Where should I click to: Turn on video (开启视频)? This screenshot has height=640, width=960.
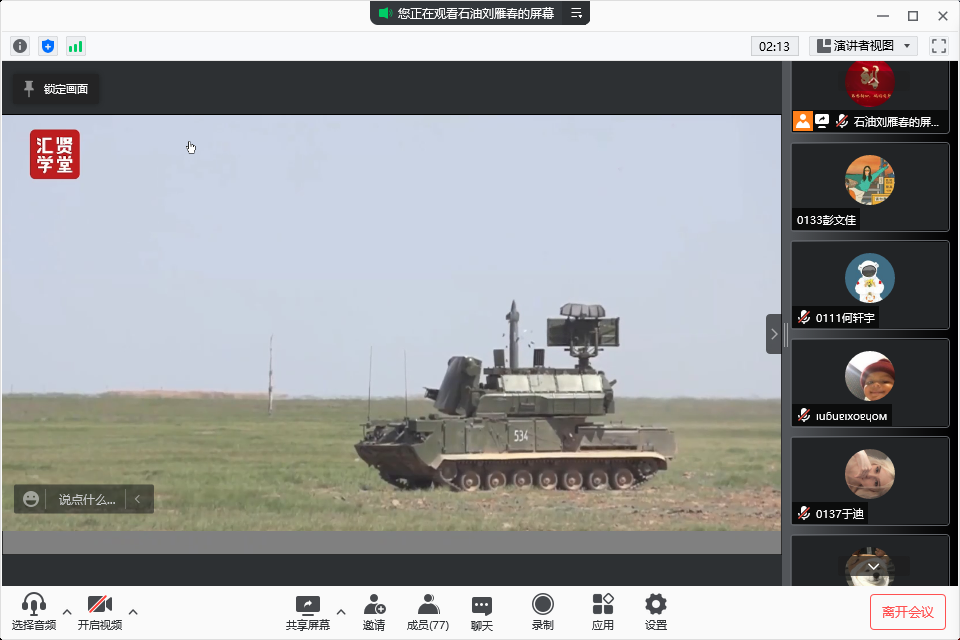[100, 612]
